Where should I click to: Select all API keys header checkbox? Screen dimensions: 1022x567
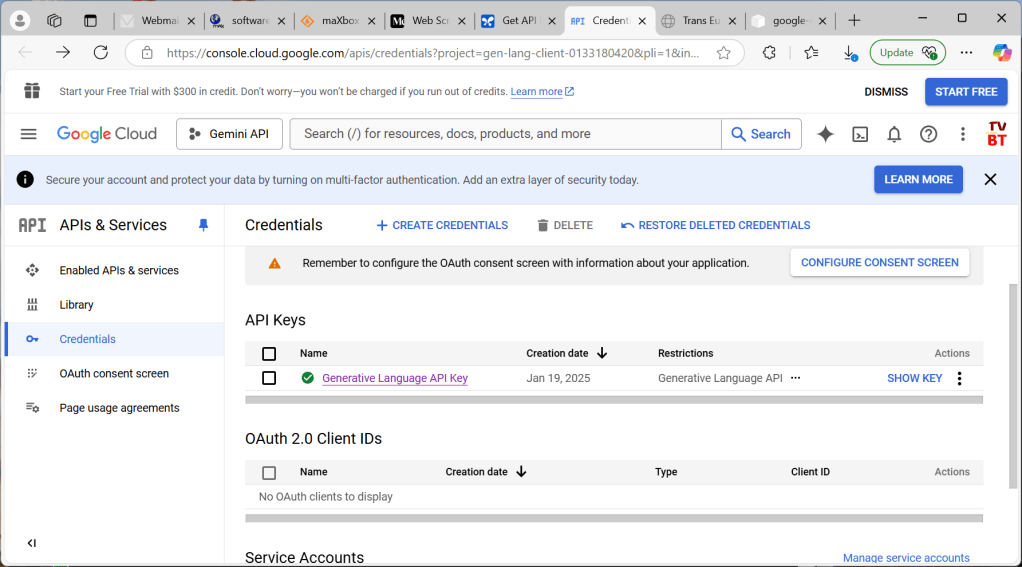coord(269,354)
